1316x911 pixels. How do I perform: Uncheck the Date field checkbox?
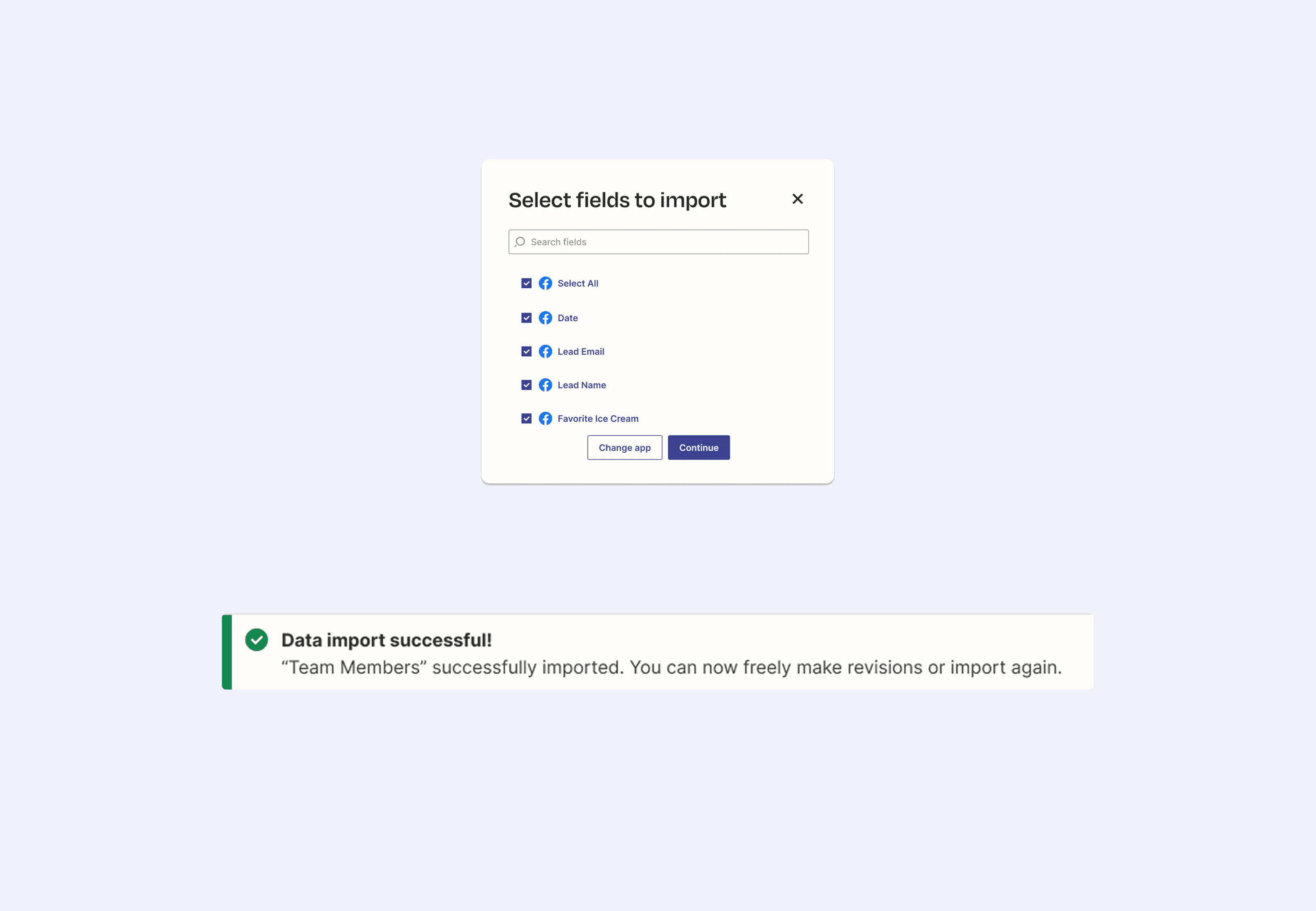(x=526, y=318)
